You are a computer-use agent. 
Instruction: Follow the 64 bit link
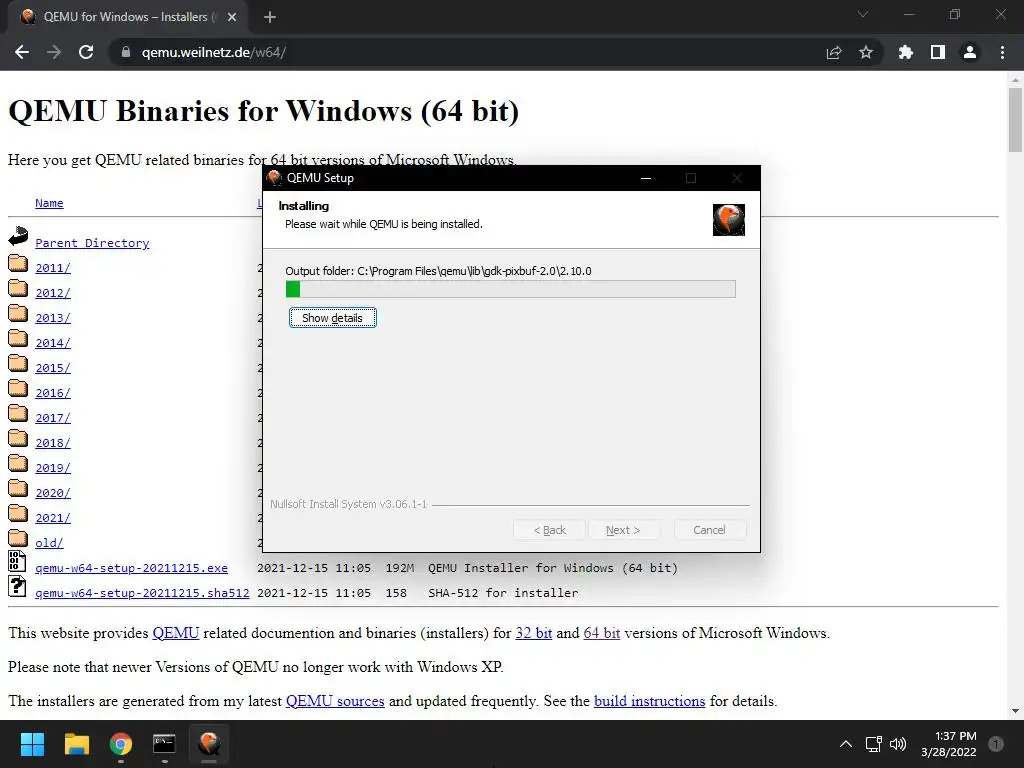tap(601, 633)
